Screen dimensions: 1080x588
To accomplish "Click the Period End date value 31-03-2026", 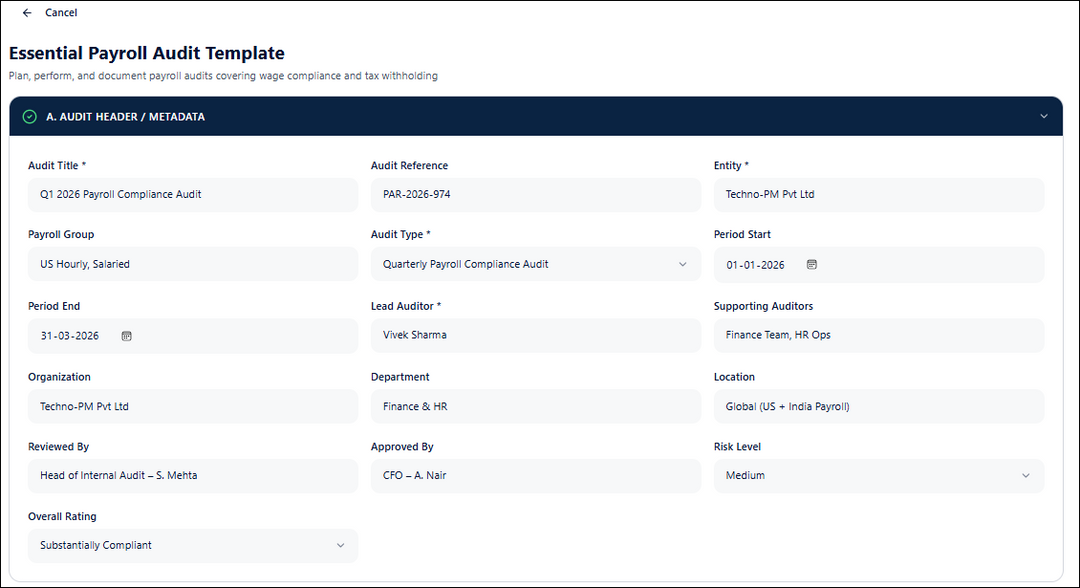I will (x=70, y=336).
